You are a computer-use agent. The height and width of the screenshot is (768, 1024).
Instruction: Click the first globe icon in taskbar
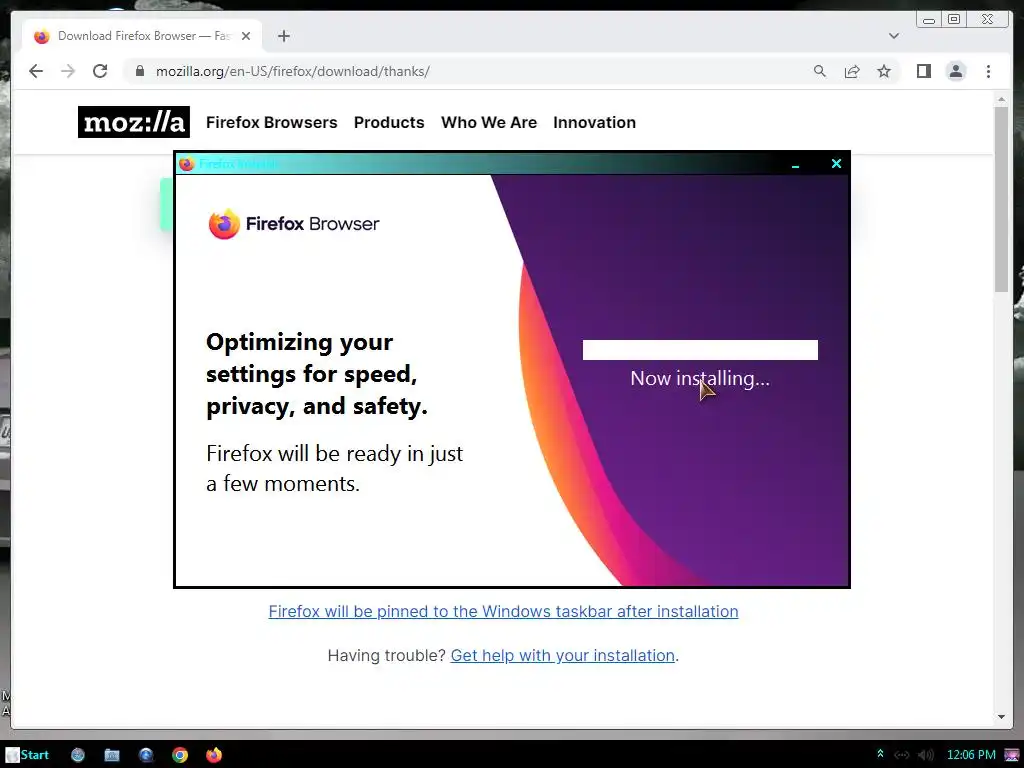point(78,755)
